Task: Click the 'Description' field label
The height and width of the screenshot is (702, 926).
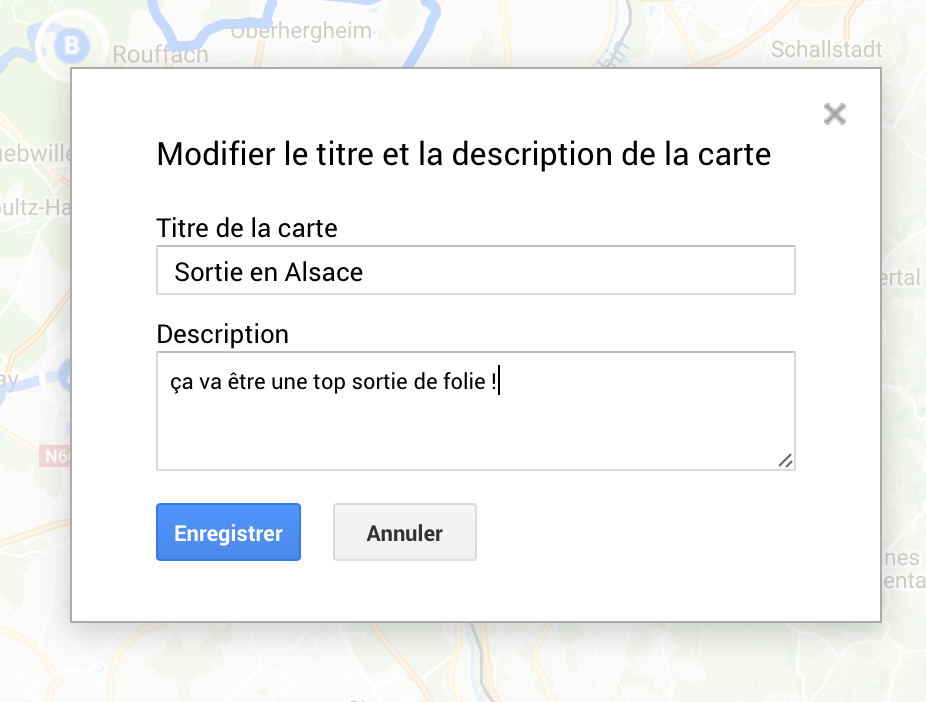Action: pyautogui.click(x=222, y=334)
